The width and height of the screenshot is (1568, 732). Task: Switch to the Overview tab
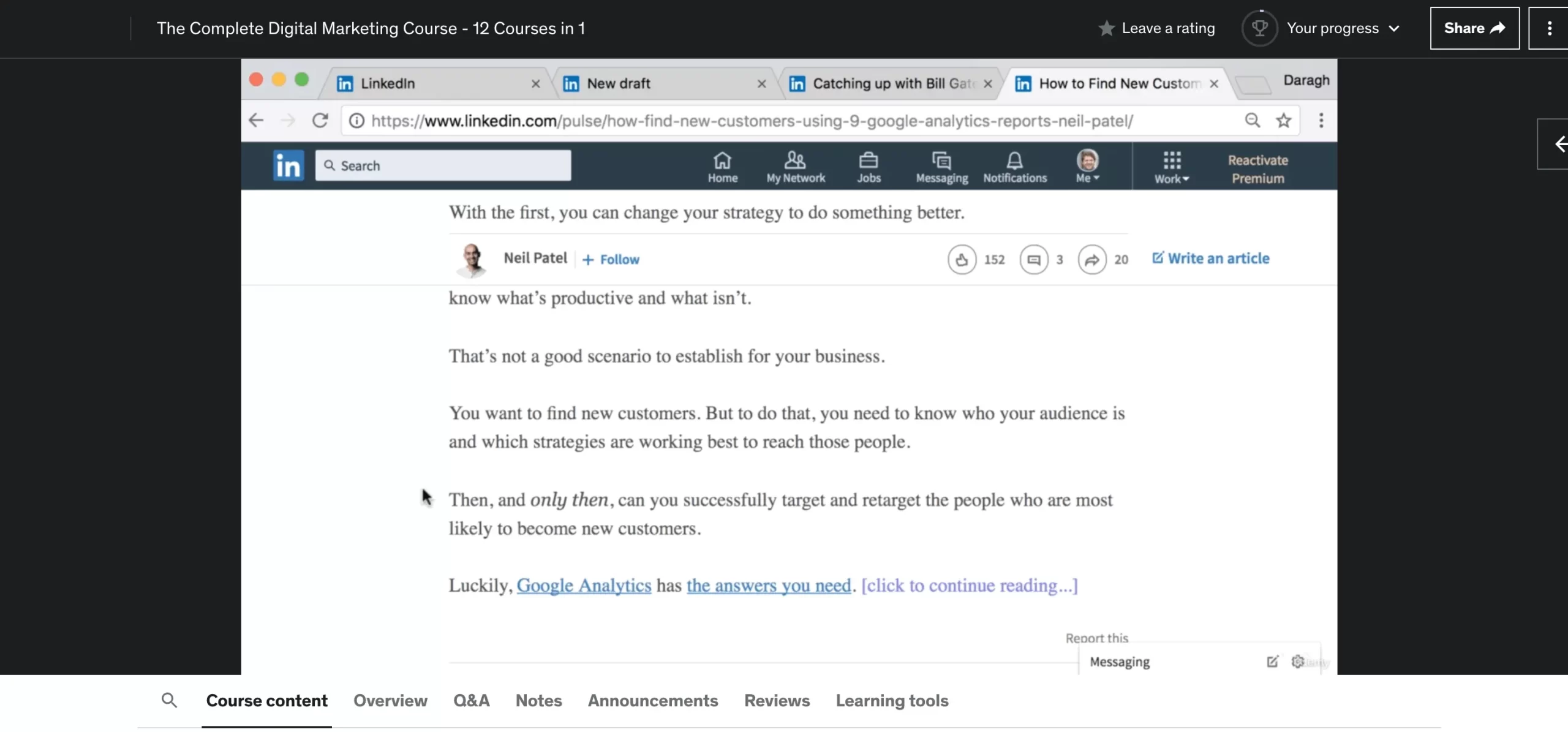(390, 700)
